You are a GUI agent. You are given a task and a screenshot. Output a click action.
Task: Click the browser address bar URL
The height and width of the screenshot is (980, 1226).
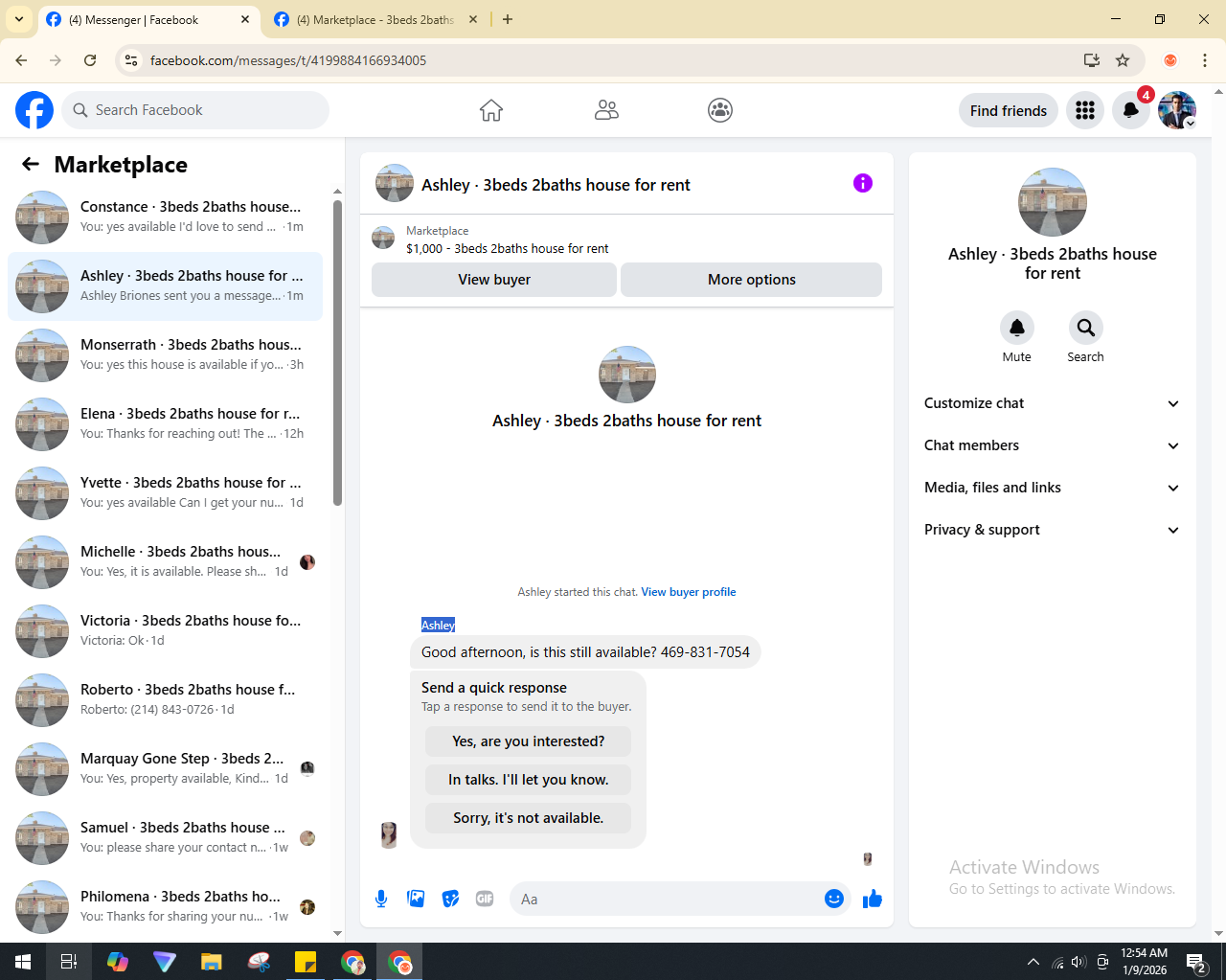coord(288,60)
